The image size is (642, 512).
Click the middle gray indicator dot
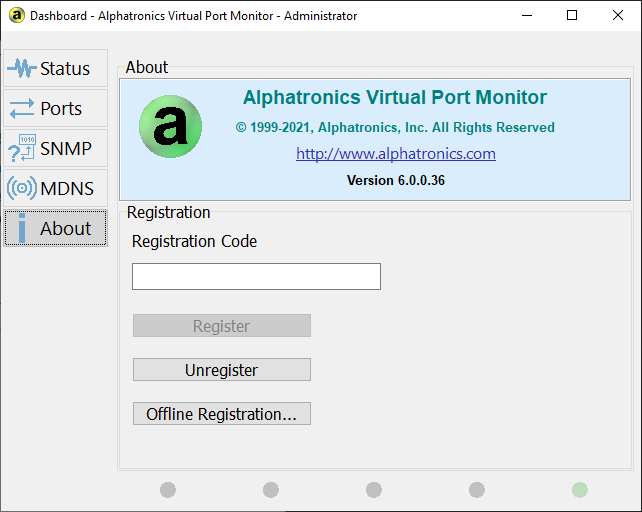click(374, 490)
